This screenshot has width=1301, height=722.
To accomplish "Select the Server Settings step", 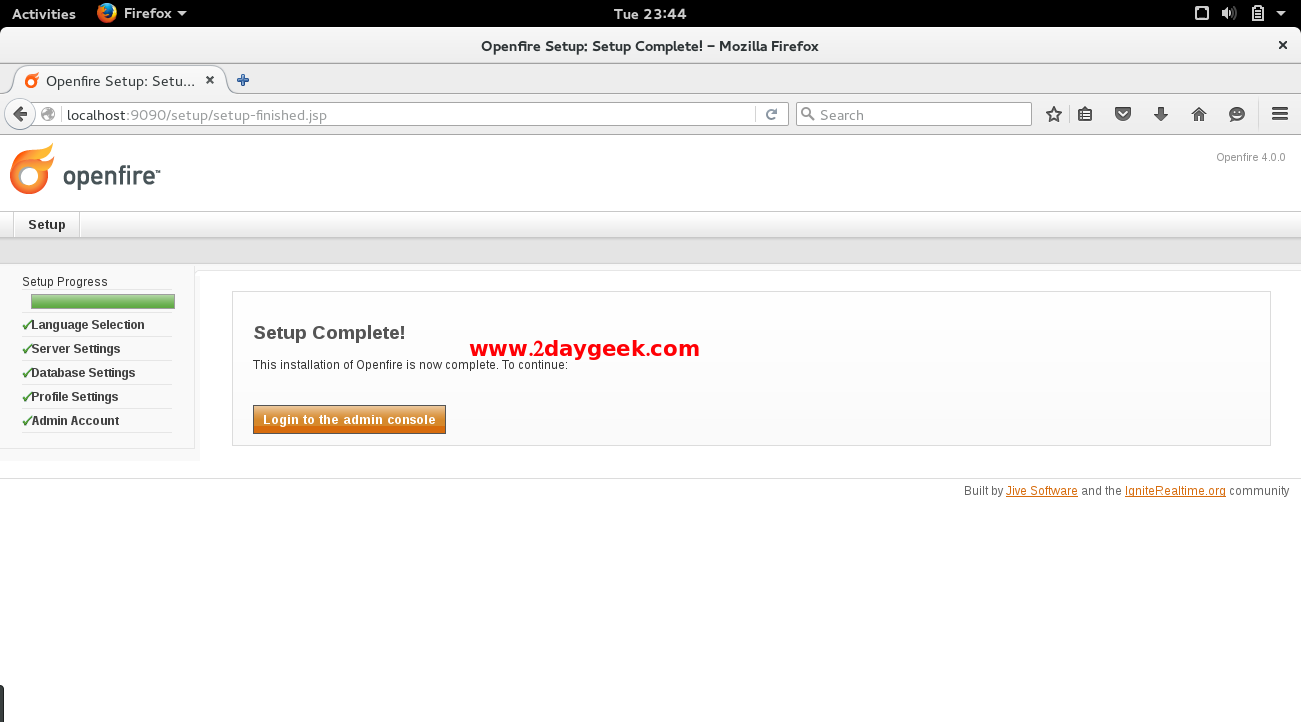I will click(x=75, y=349).
